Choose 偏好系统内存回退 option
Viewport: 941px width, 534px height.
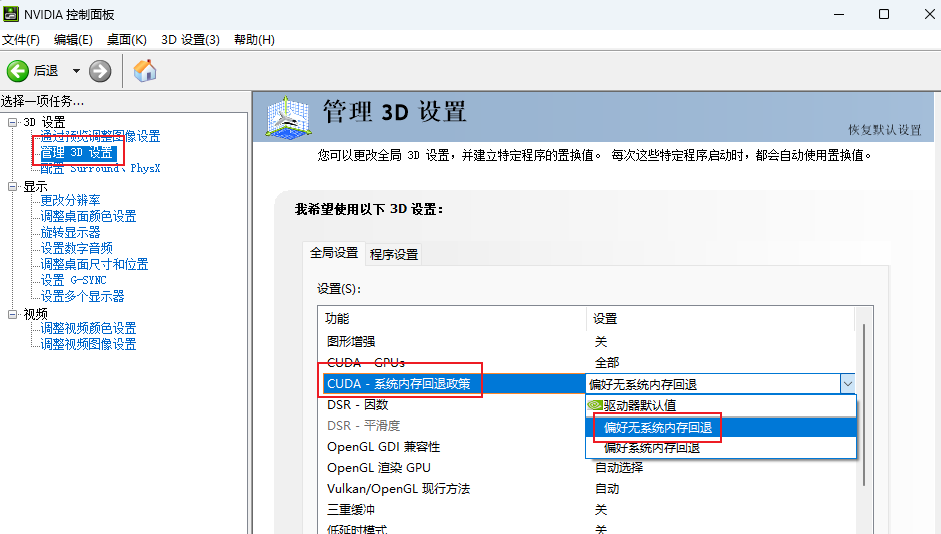[x=721, y=448]
